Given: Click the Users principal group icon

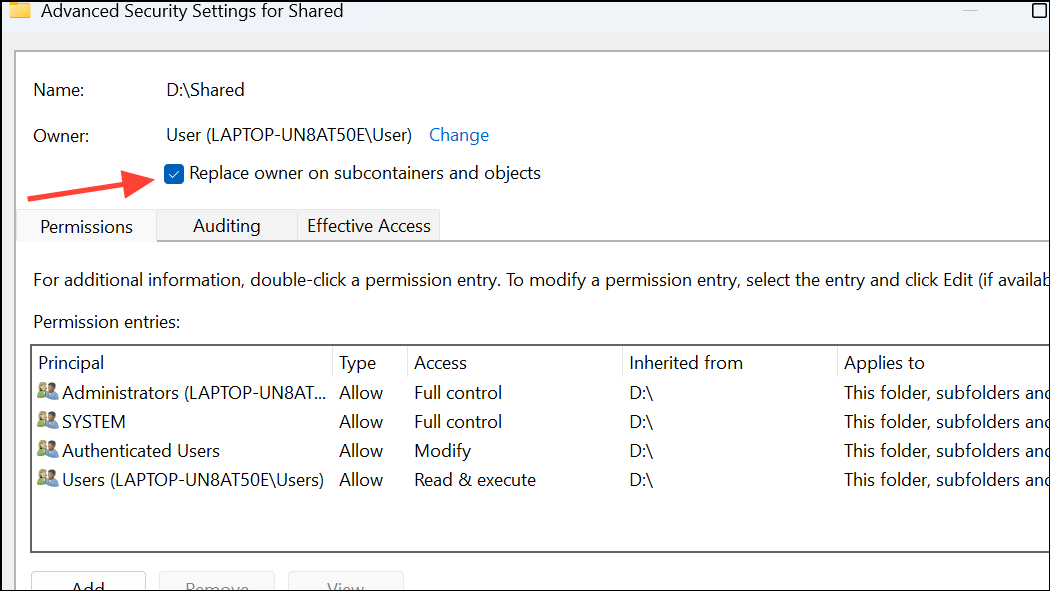Looking at the screenshot, I should (x=48, y=479).
